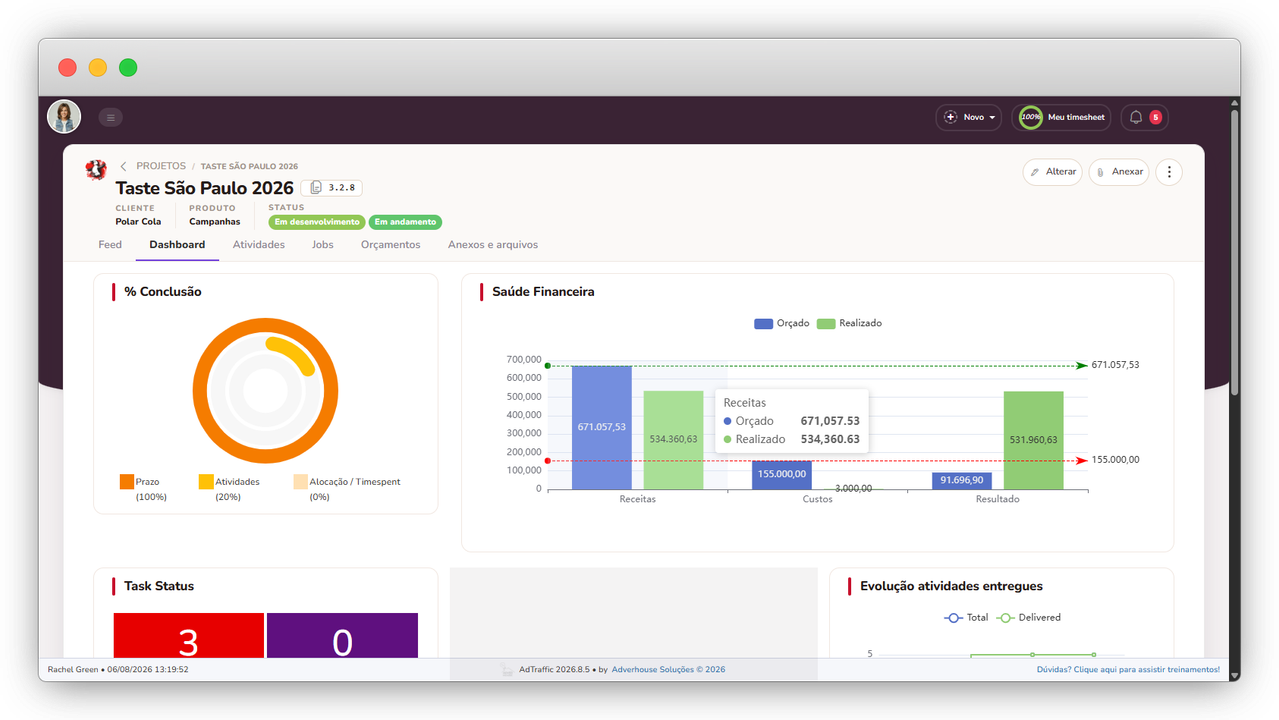Click the 100% timesheet progress ring
The width and height of the screenshot is (1279, 720).
[1030, 117]
